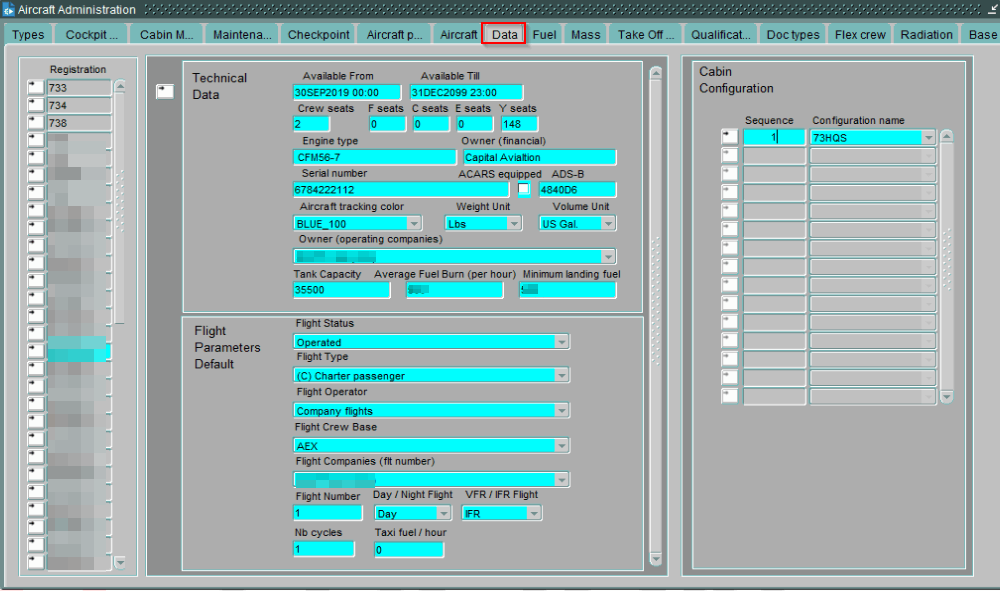Toggle the ACARS equipped checkbox
Screen dimensions: 1000x591
[524, 189]
